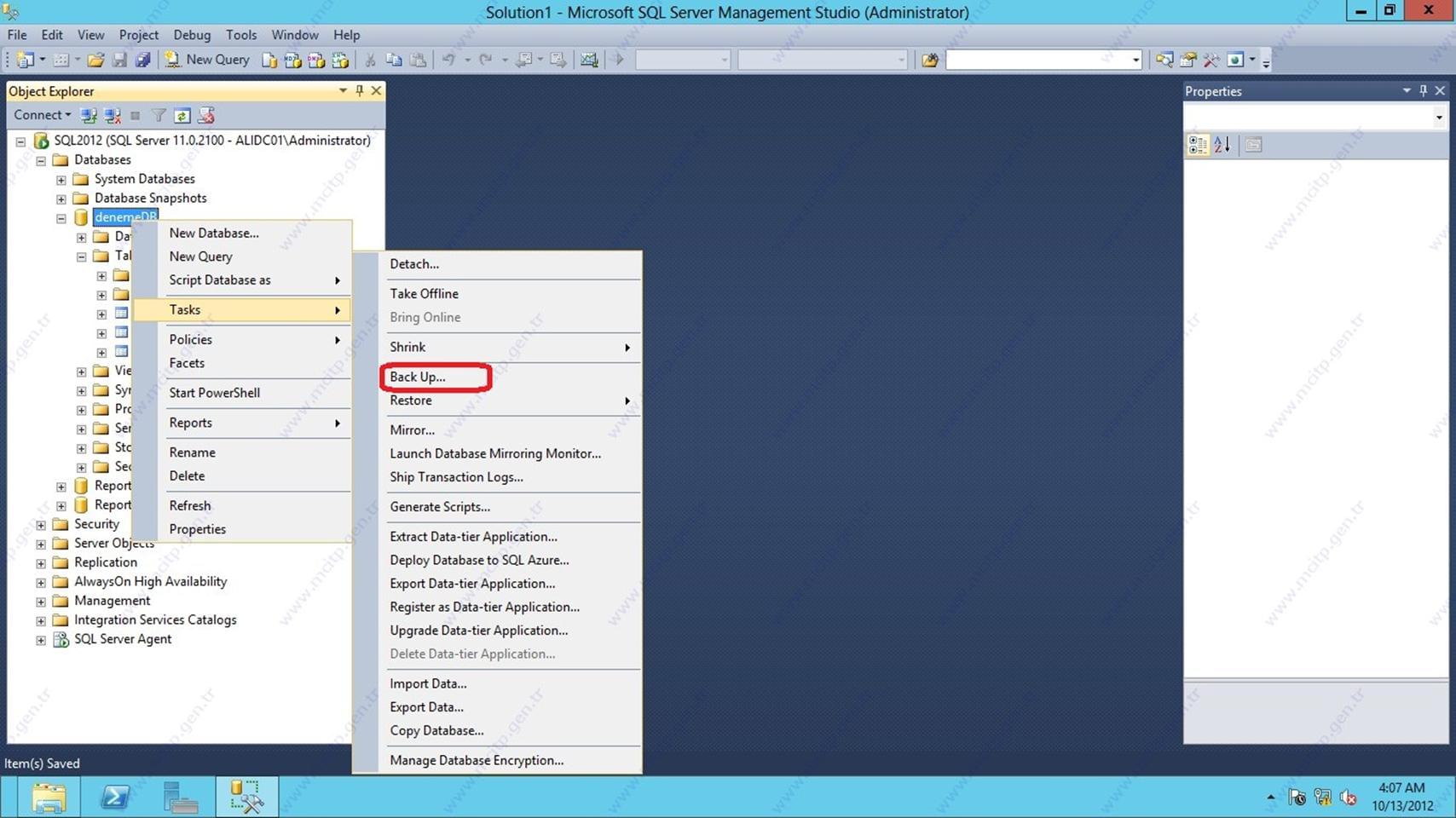The image size is (1456, 818).
Task: Click the Open File folder icon
Action: 95,60
